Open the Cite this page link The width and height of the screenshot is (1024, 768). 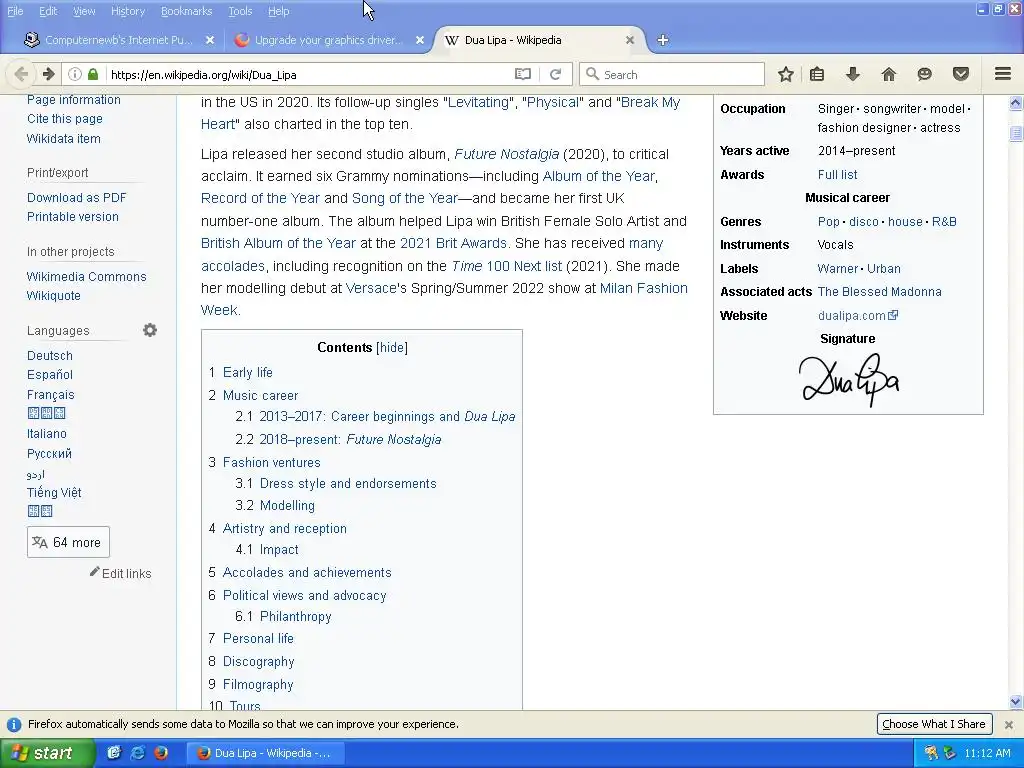(65, 119)
